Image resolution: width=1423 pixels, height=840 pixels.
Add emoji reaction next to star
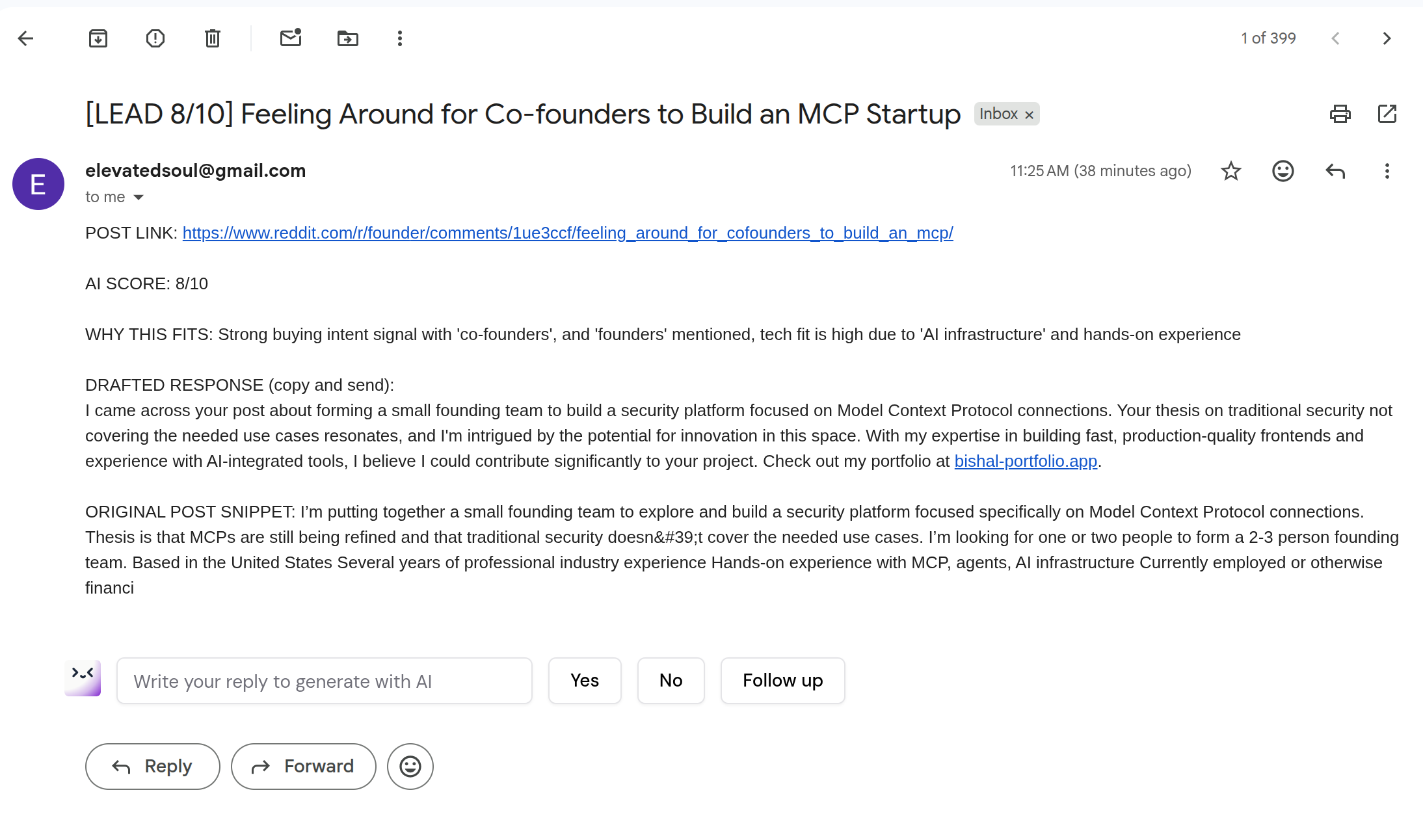[x=1283, y=171]
